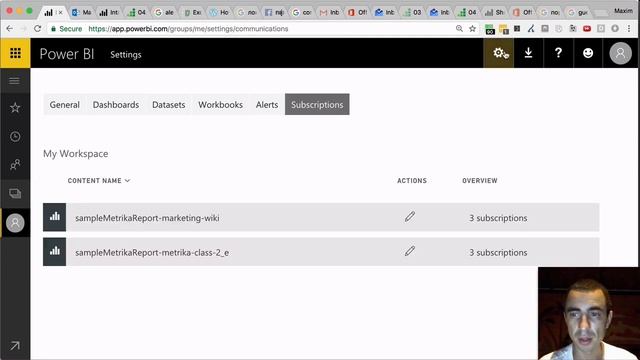Image resolution: width=640 pixels, height=360 pixels.
Task: Open Shared with me people icon
Action: (15, 165)
